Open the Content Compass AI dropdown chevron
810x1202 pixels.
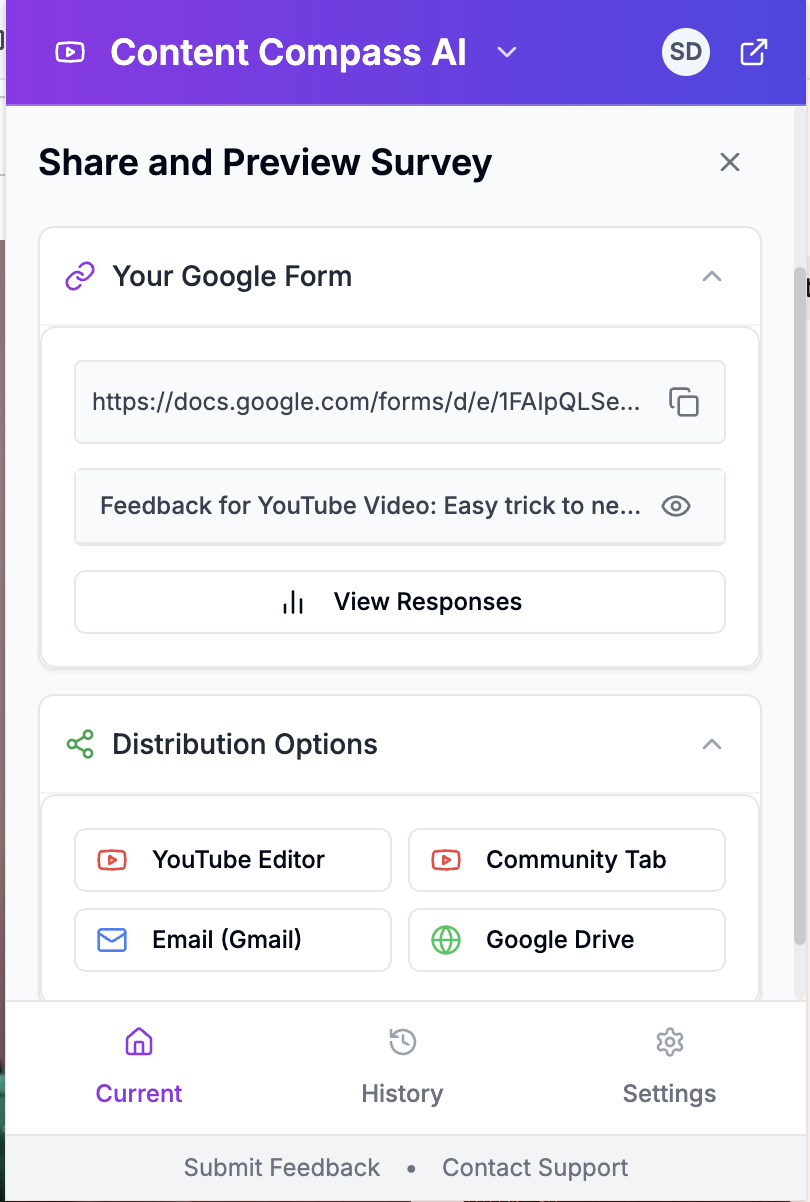[507, 52]
